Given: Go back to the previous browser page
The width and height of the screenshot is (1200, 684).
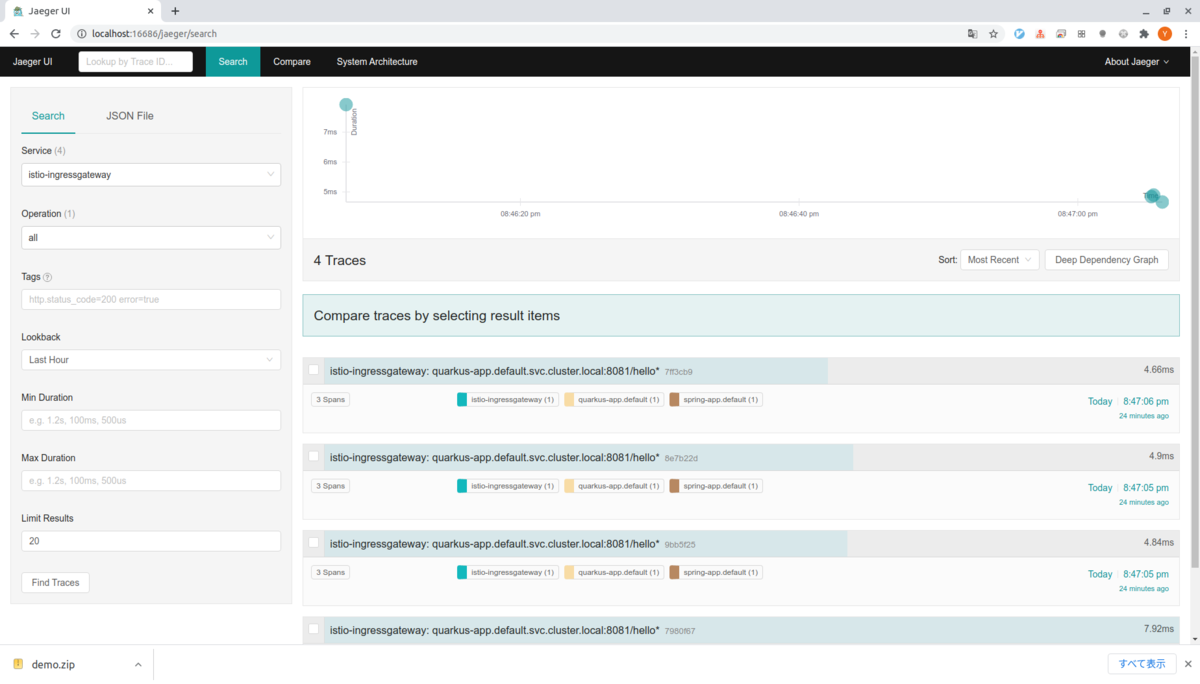Looking at the screenshot, I should coord(14,33).
